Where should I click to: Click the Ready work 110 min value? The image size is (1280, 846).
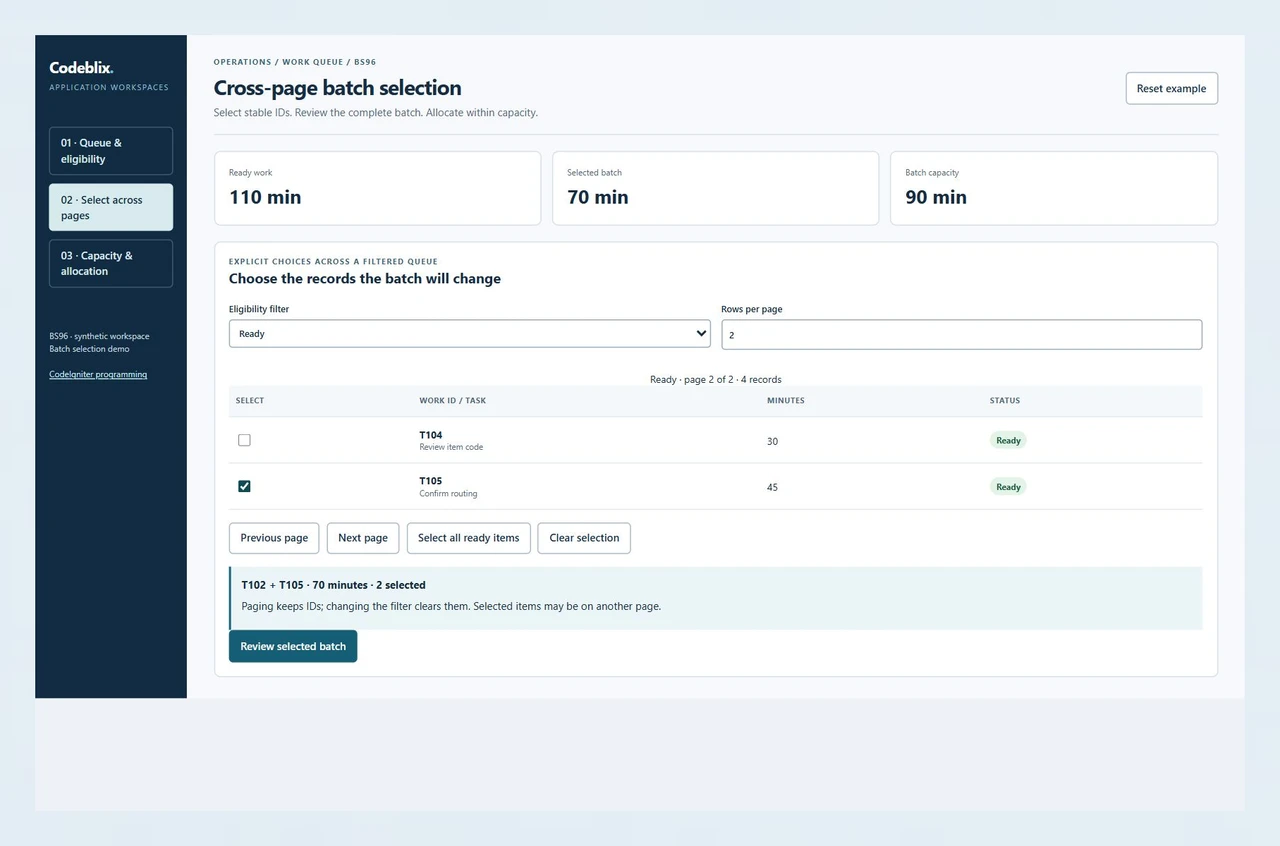tap(265, 197)
